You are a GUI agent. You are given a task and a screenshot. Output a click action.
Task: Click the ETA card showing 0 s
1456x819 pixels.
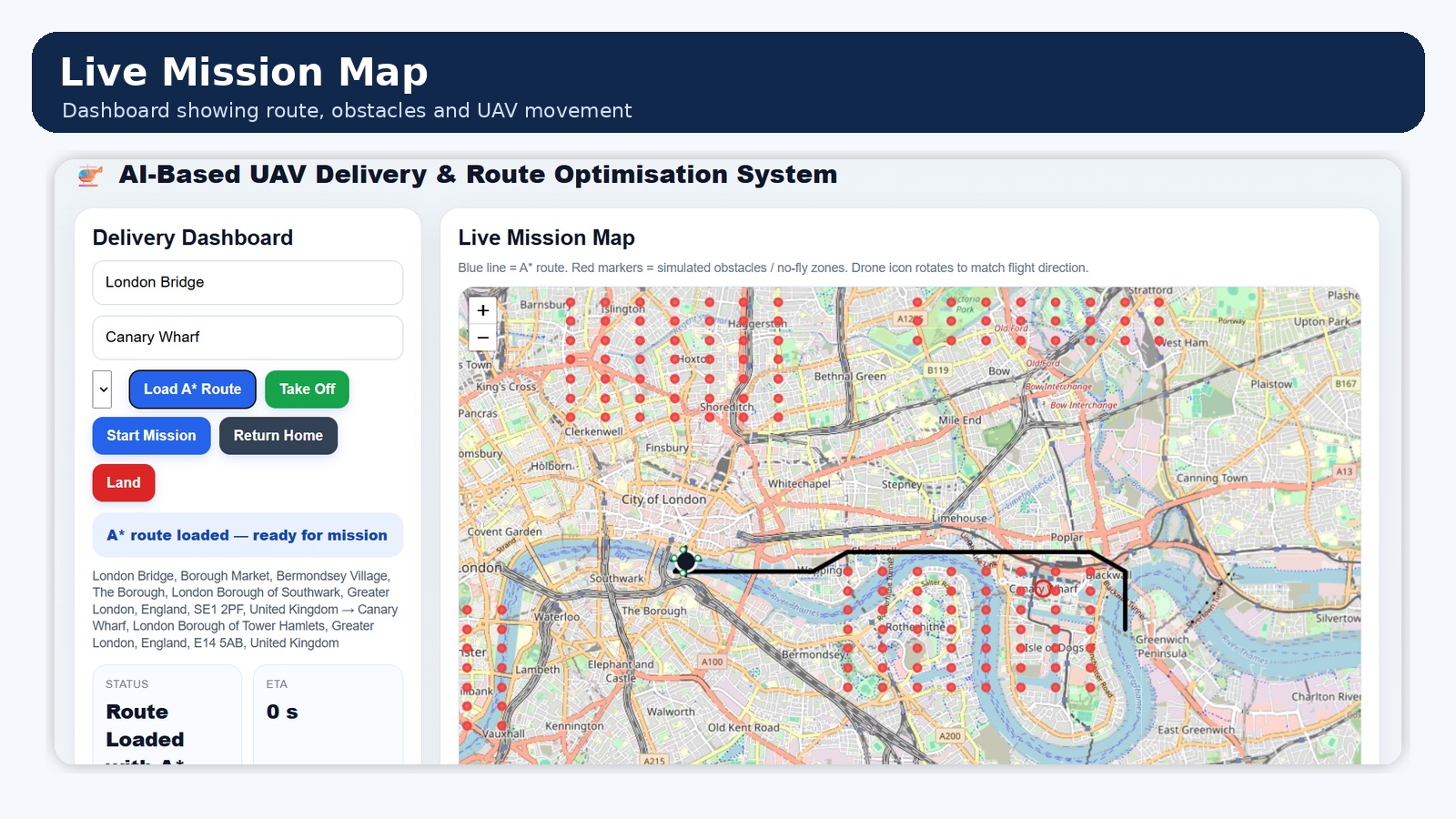point(328,714)
